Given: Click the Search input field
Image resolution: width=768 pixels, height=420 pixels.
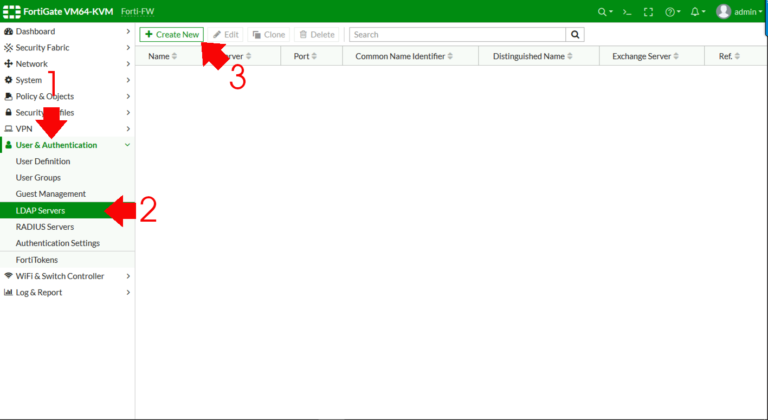Looking at the screenshot, I should (457, 34).
